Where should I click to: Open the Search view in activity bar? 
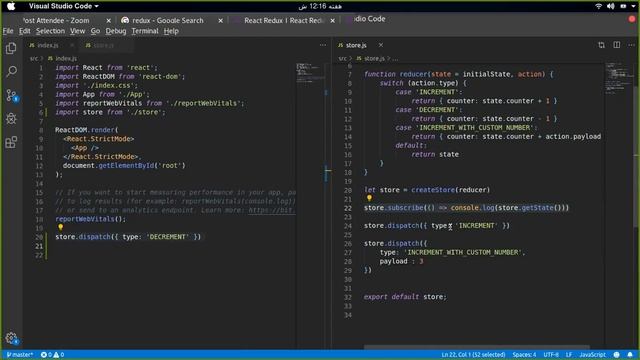(x=11, y=71)
